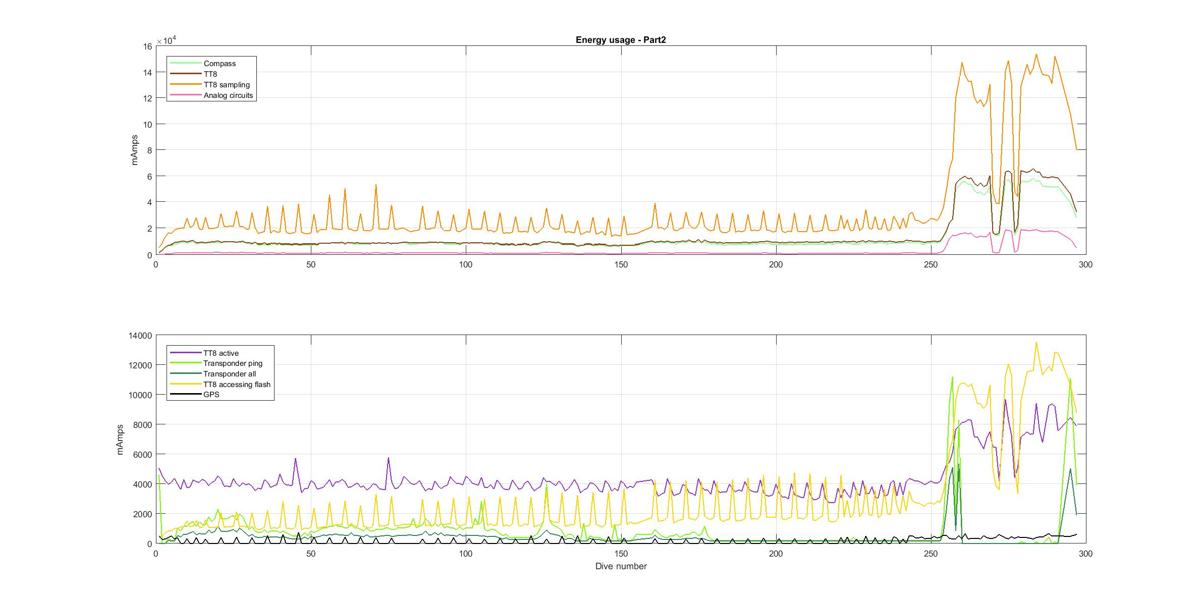The width and height of the screenshot is (1200, 611).
Task: Click the "12000" y-axis tick label
Action: click(x=139, y=365)
